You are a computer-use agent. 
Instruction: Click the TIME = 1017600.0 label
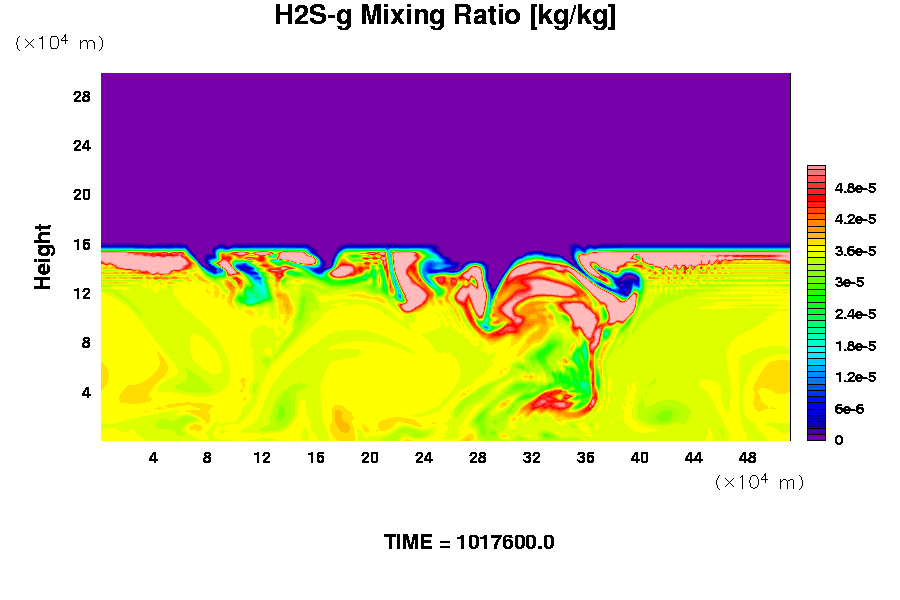tap(469, 543)
